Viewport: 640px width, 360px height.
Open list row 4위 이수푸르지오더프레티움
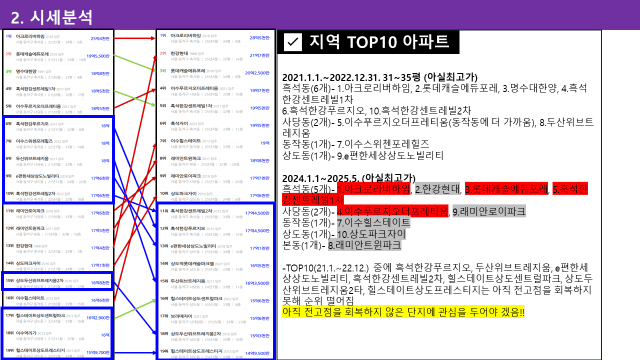coord(215,91)
